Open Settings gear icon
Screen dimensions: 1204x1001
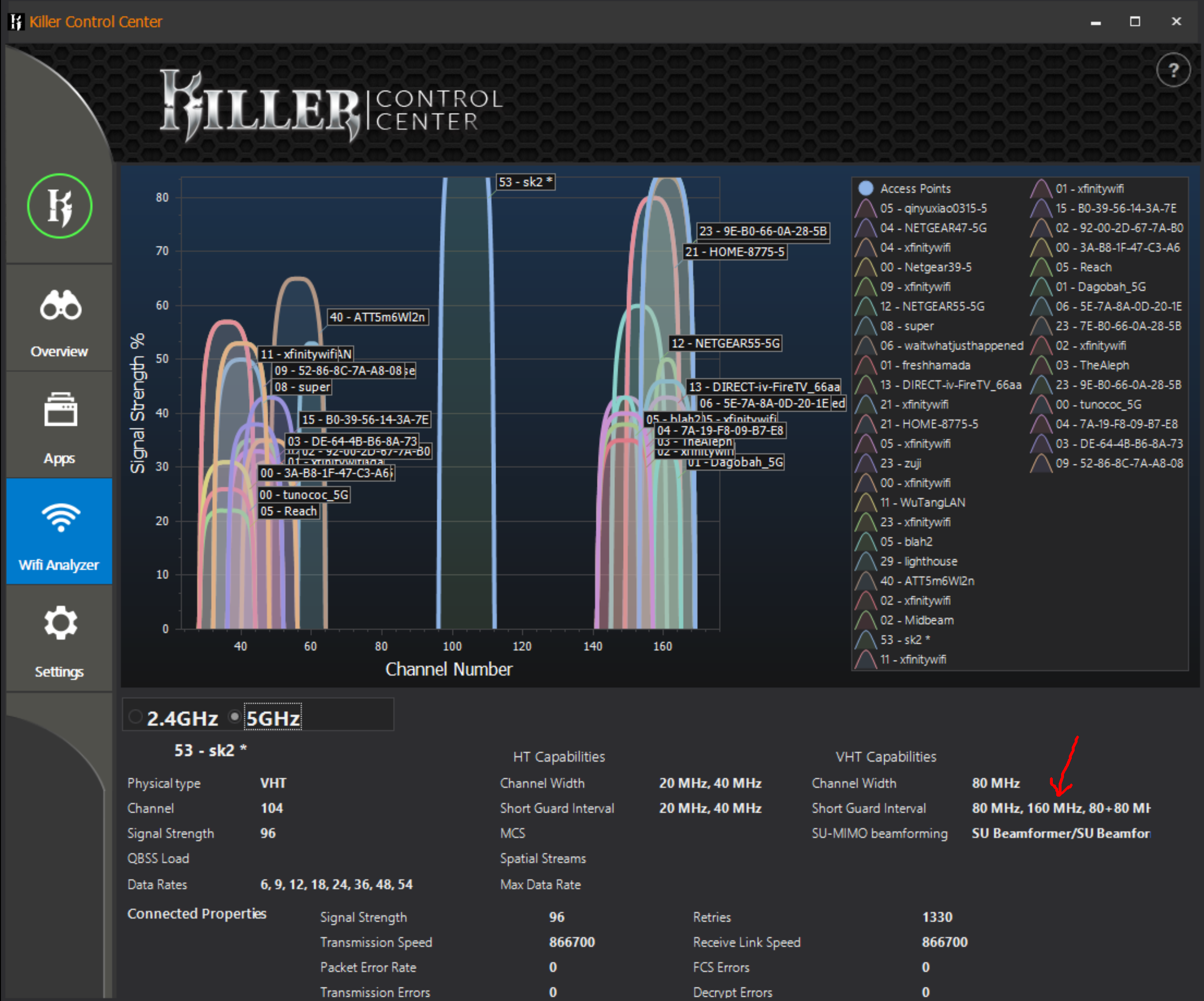coord(60,623)
